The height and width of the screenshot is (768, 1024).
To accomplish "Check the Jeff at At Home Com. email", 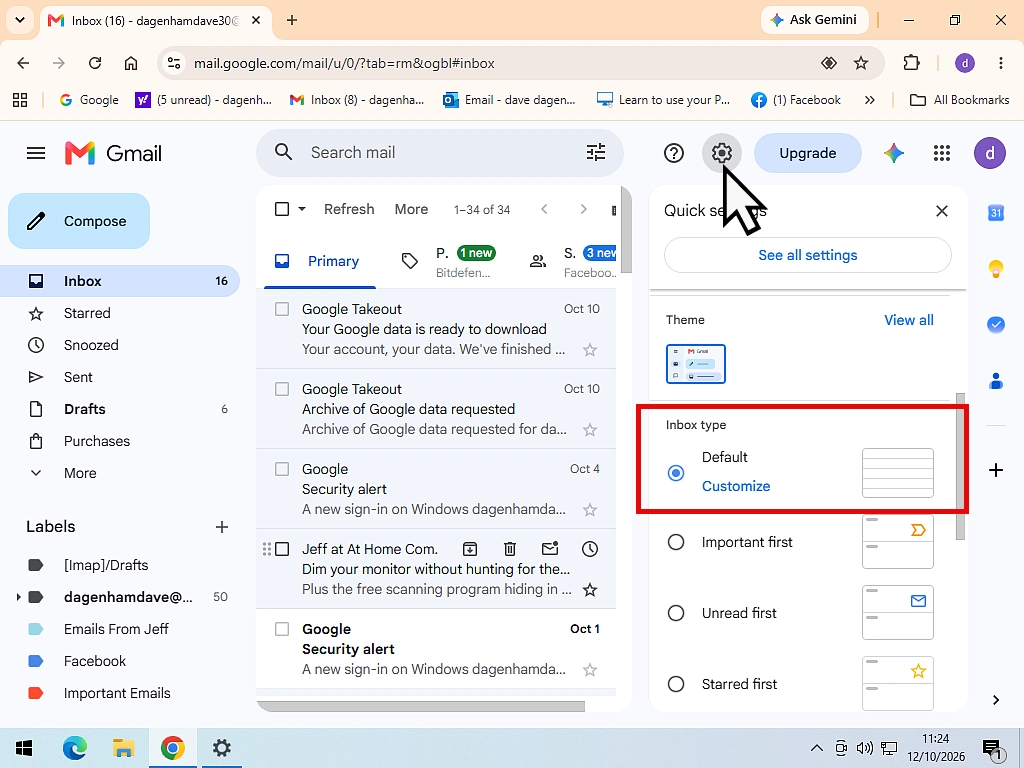I will pos(282,549).
